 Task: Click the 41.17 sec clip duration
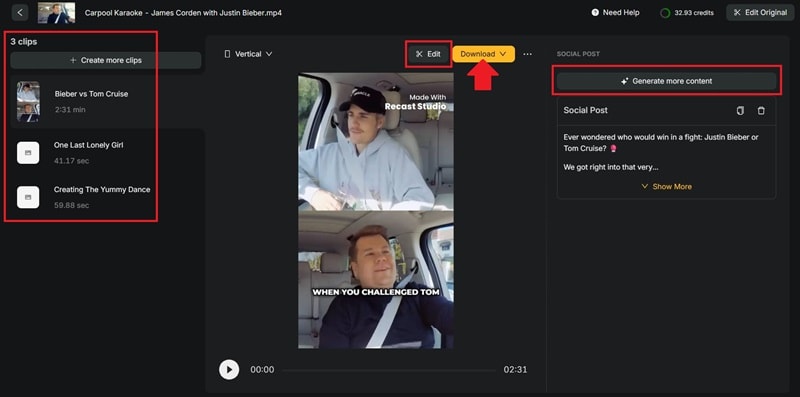point(71,161)
